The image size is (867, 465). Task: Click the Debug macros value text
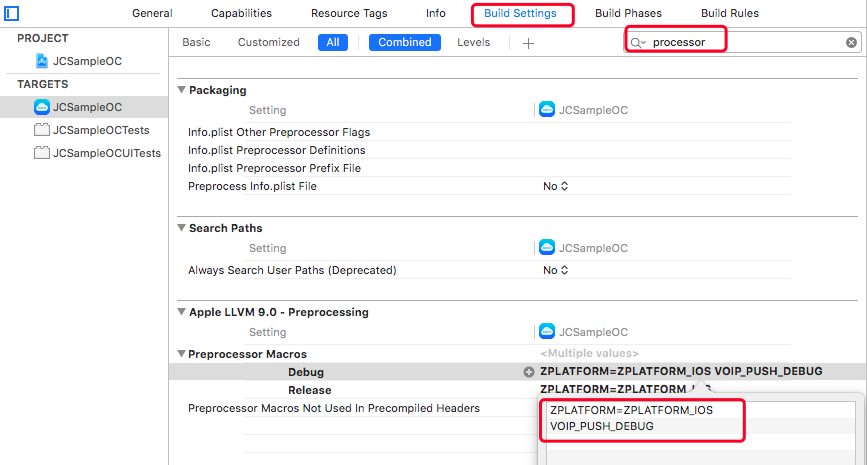pos(681,372)
